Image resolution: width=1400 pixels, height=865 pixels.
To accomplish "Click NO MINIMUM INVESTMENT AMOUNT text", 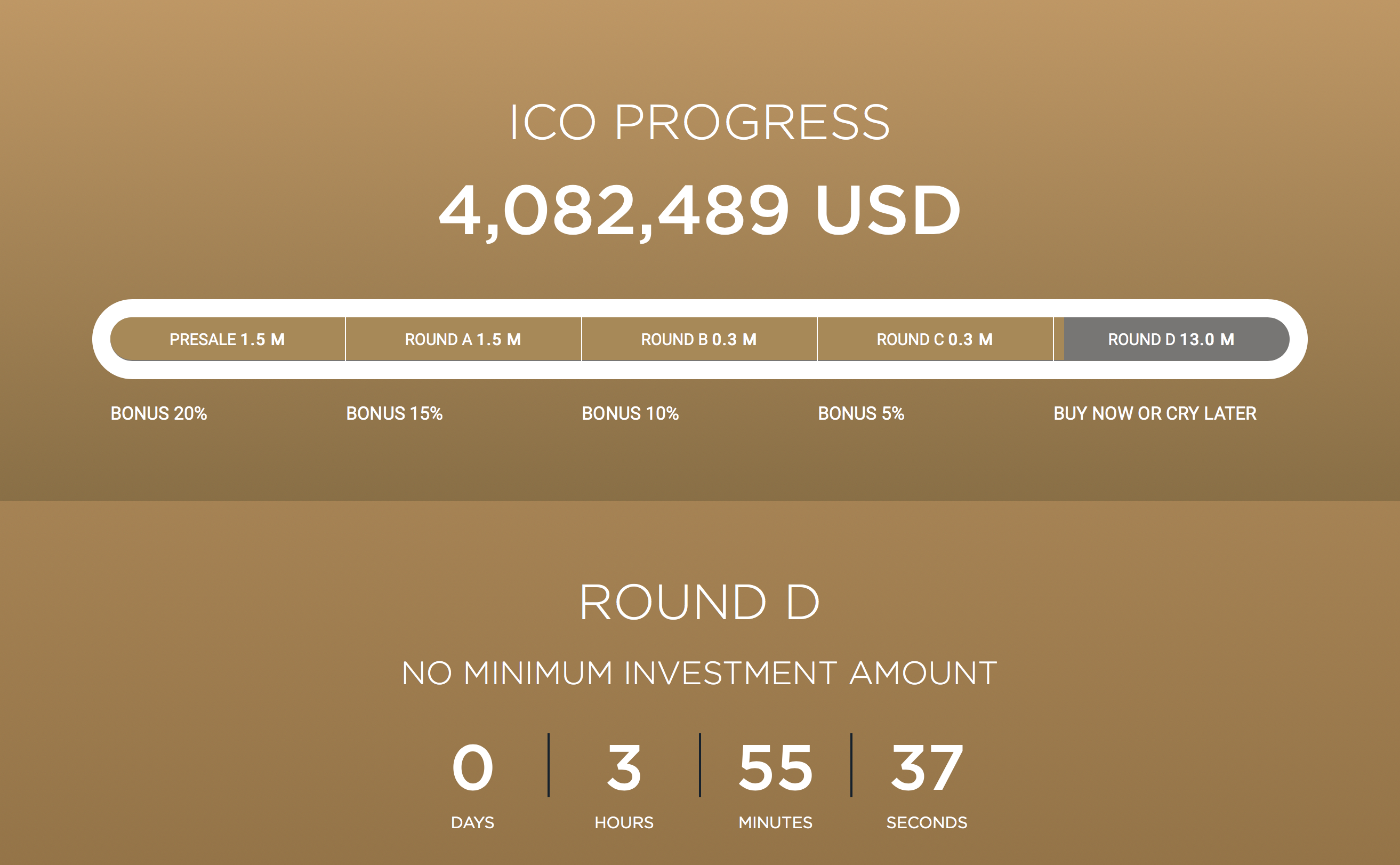I will pyautogui.click(x=699, y=673).
